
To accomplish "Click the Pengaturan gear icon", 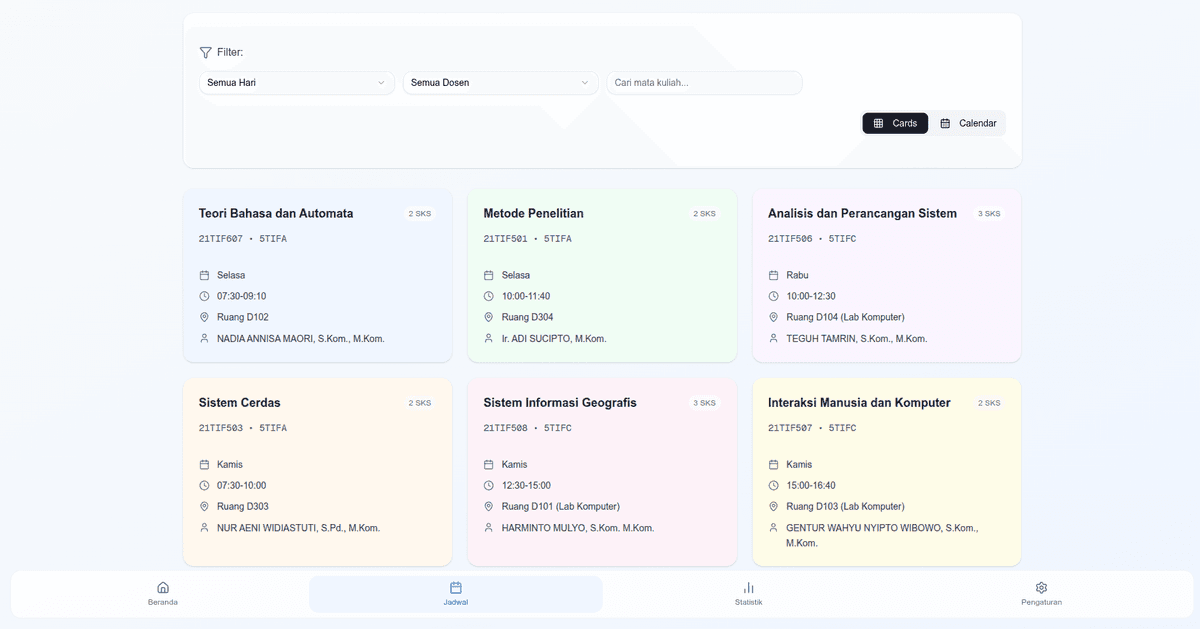I will [1041, 588].
